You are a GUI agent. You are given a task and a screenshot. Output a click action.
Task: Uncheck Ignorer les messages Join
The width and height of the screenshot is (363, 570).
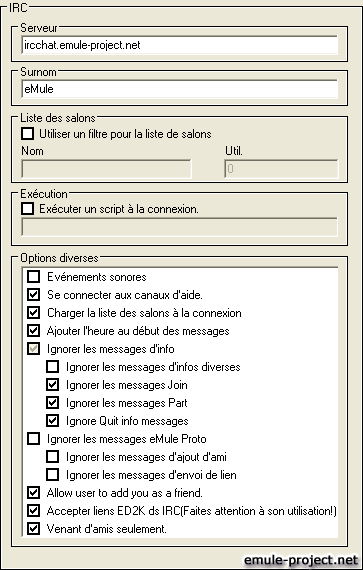pyautogui.click(x=52, y=385)
